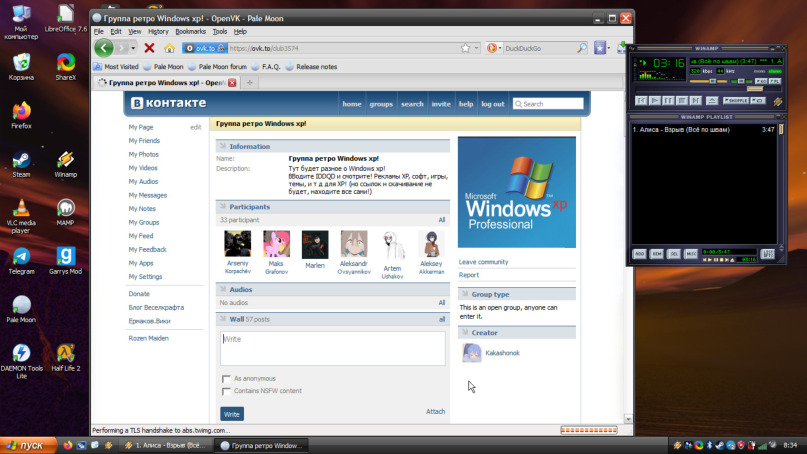Image resolution: width=807 pixels, height=454 pixels.
Task: Click the Write post text area
Action: (332, 348)
